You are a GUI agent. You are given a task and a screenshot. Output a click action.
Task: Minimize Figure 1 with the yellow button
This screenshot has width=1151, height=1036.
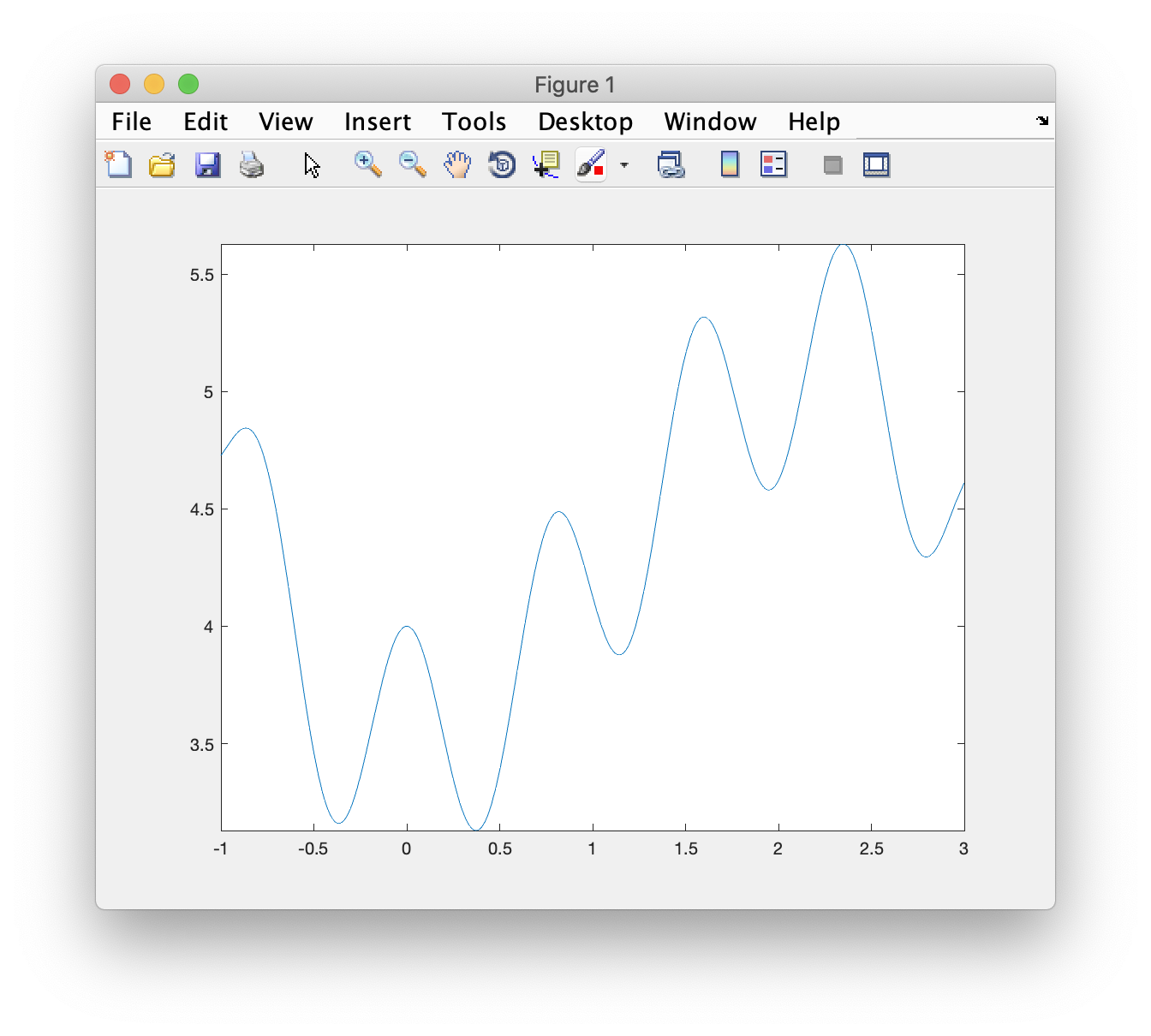(154, 84)
